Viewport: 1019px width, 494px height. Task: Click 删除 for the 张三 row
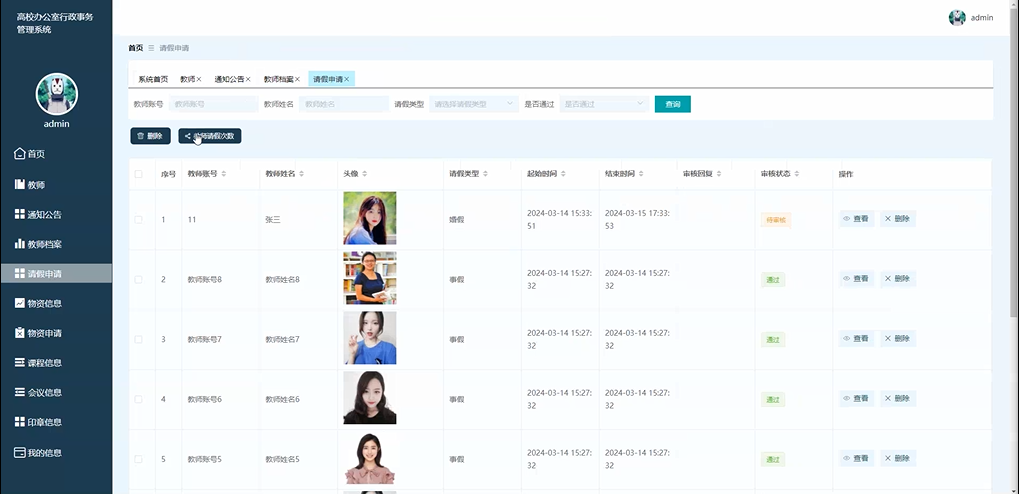[897, 219]
